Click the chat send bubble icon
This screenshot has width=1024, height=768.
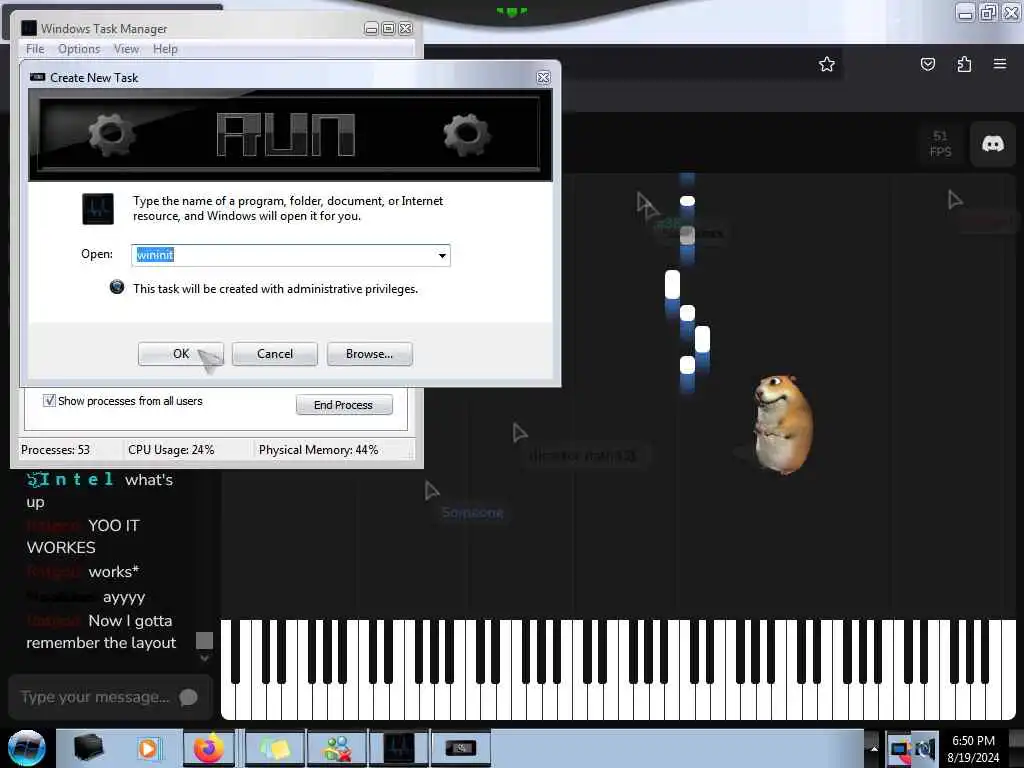pyautogui.click(x=189, y=697)
